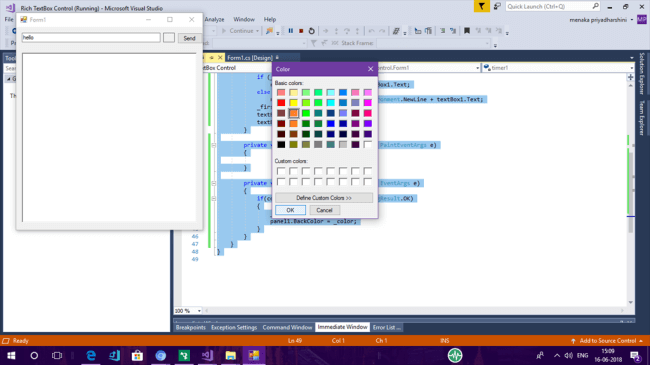Click the Step Over icon
650x365 pixels.
pyautogui.click(x=347, y=31)
